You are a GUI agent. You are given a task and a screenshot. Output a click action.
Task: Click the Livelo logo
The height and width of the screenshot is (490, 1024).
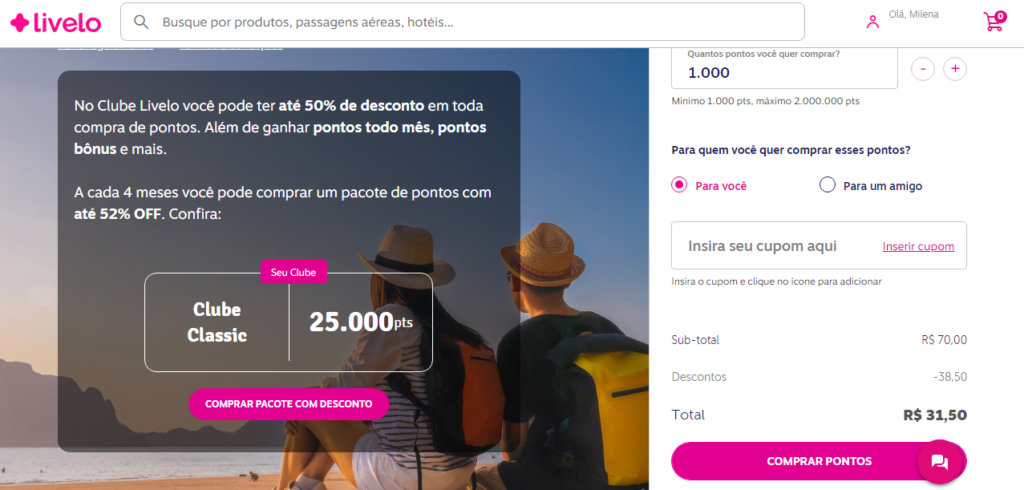point(56,22)
